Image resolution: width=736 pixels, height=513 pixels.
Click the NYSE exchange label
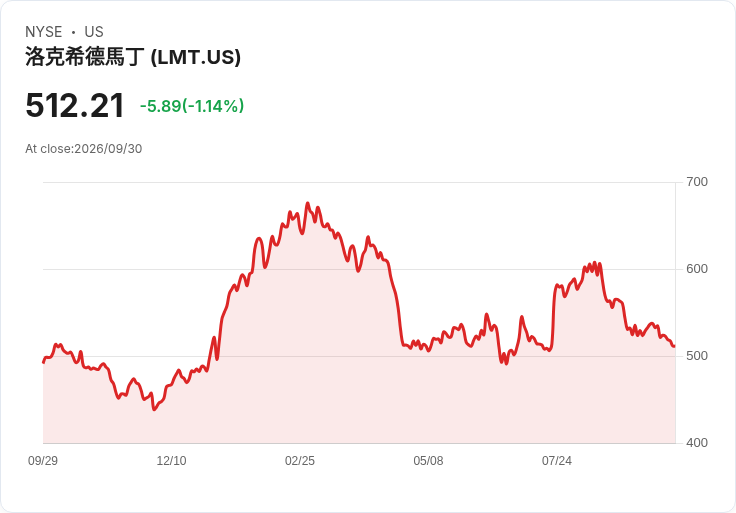(x=44, y=32)
